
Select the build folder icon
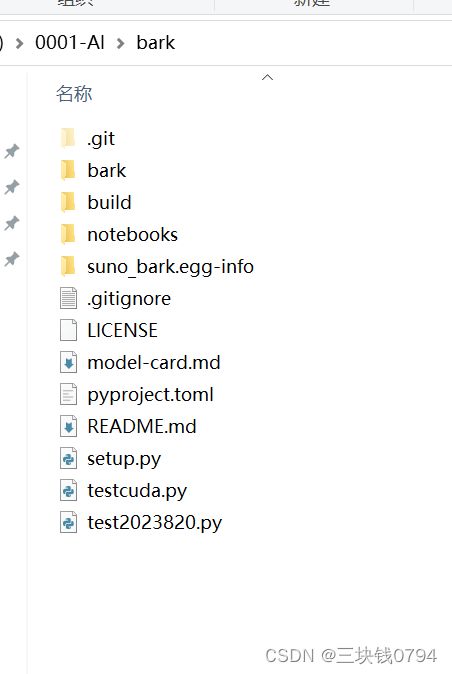(68, 202)
